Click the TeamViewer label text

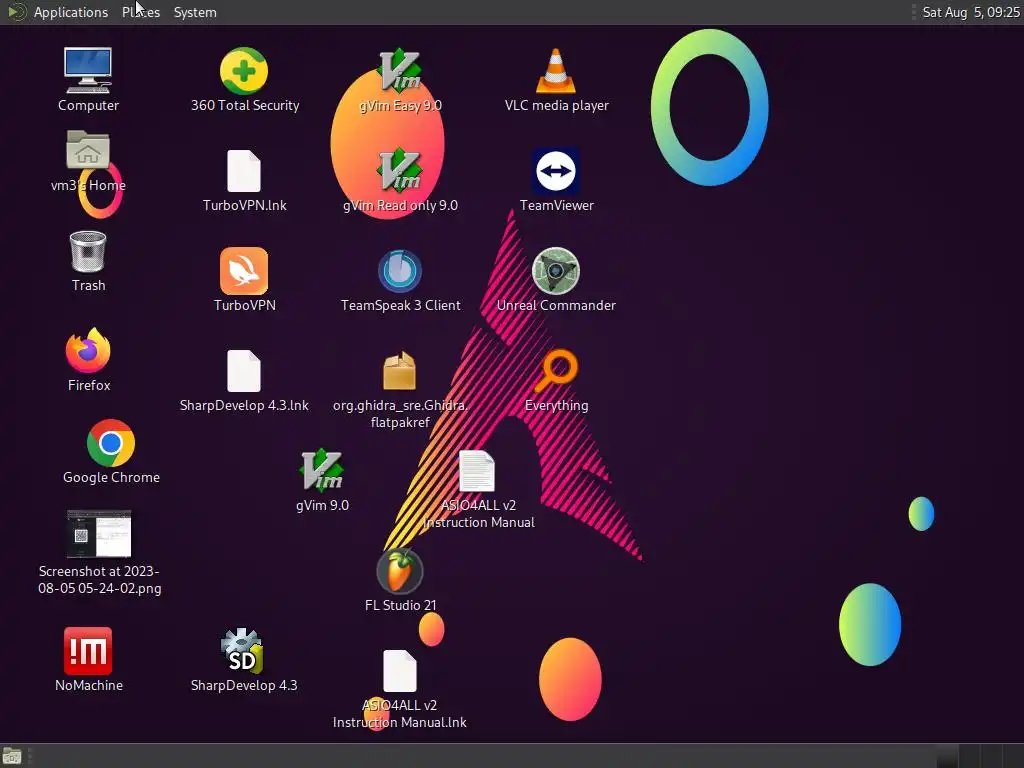coord(556,205)
